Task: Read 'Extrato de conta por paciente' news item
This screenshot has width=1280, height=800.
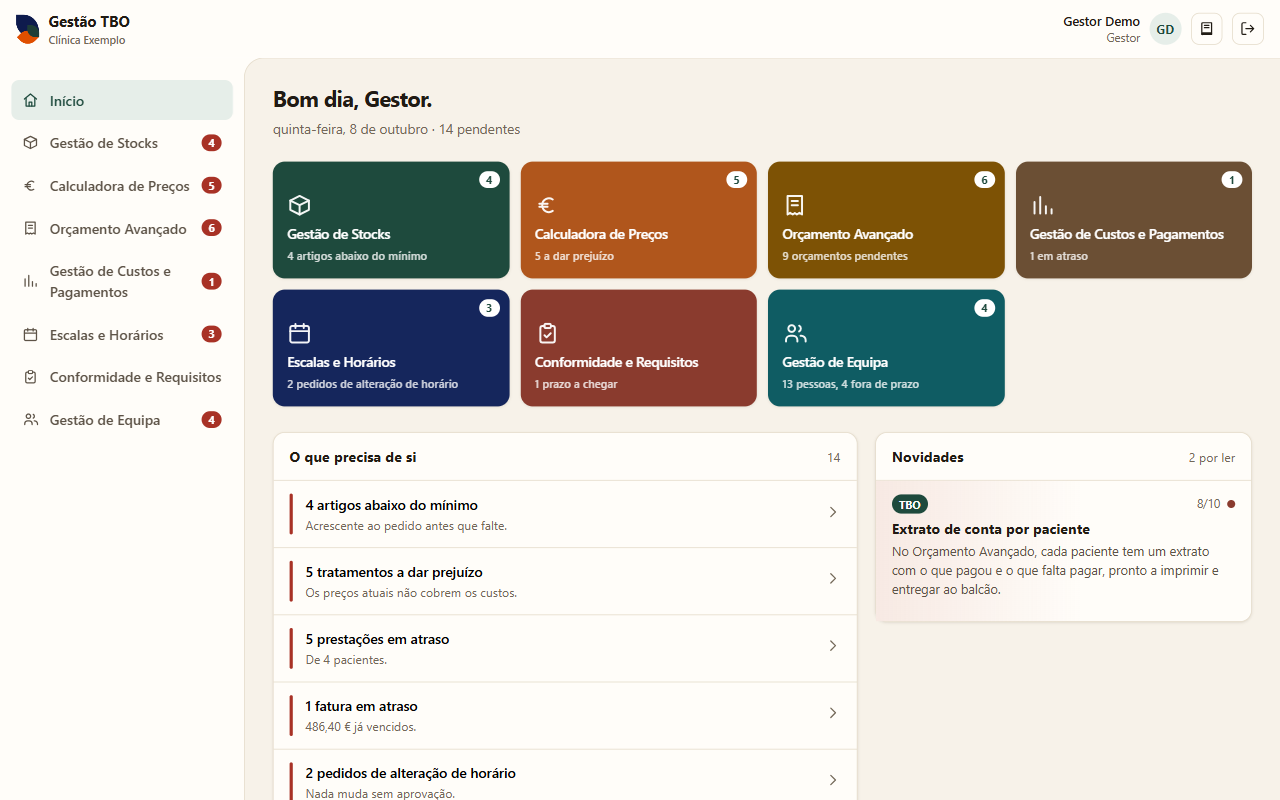Action: click(x=1063, y=551)
